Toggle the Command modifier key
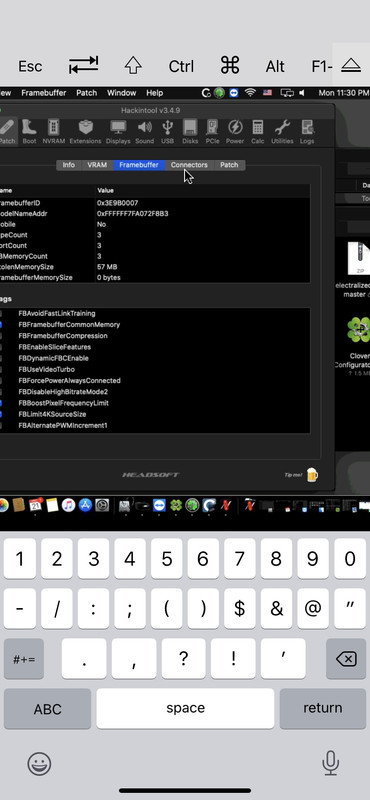 pos(230,65)
